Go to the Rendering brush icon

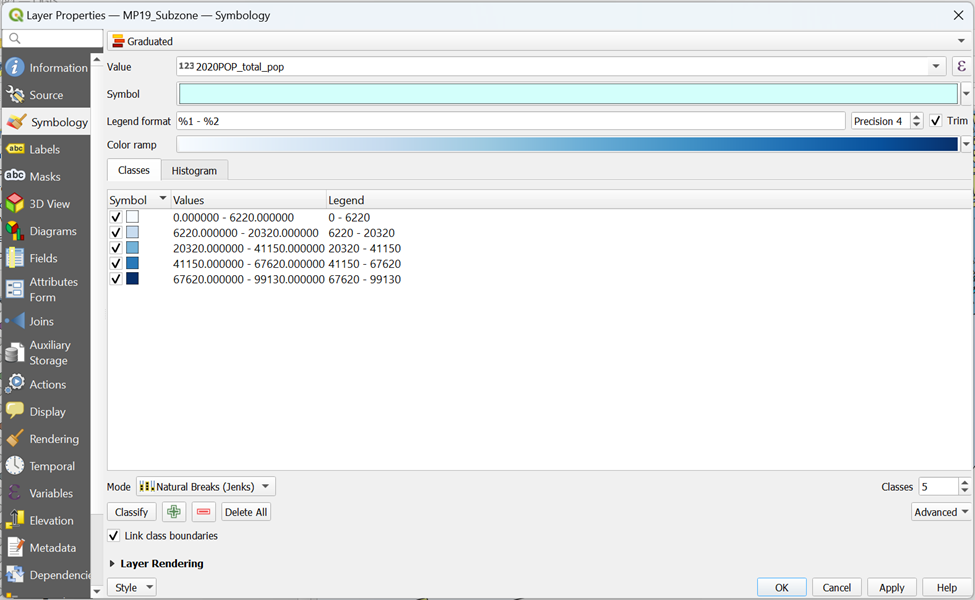[x=15, y=439]
